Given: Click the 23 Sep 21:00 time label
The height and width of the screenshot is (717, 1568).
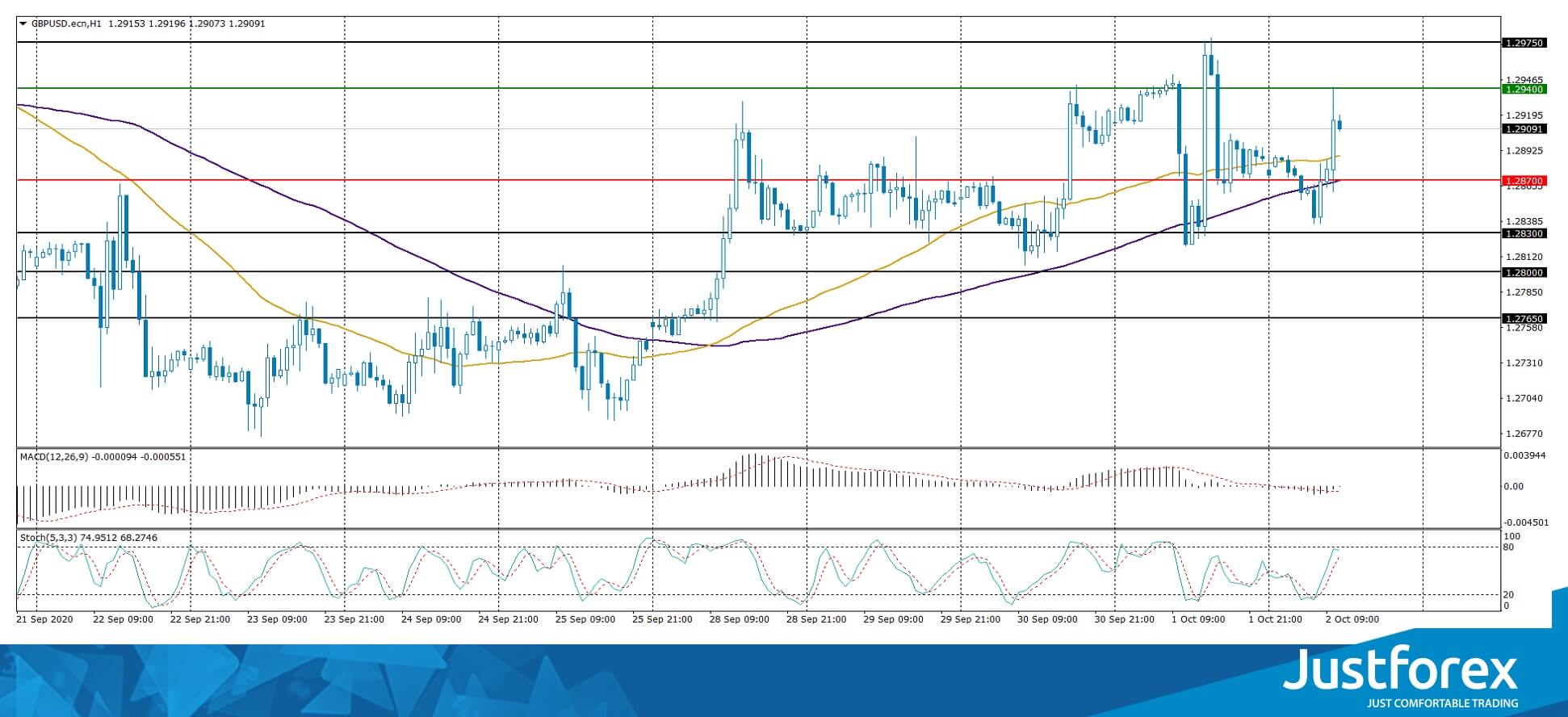Looking at the screenshot, I should [354, 619].
